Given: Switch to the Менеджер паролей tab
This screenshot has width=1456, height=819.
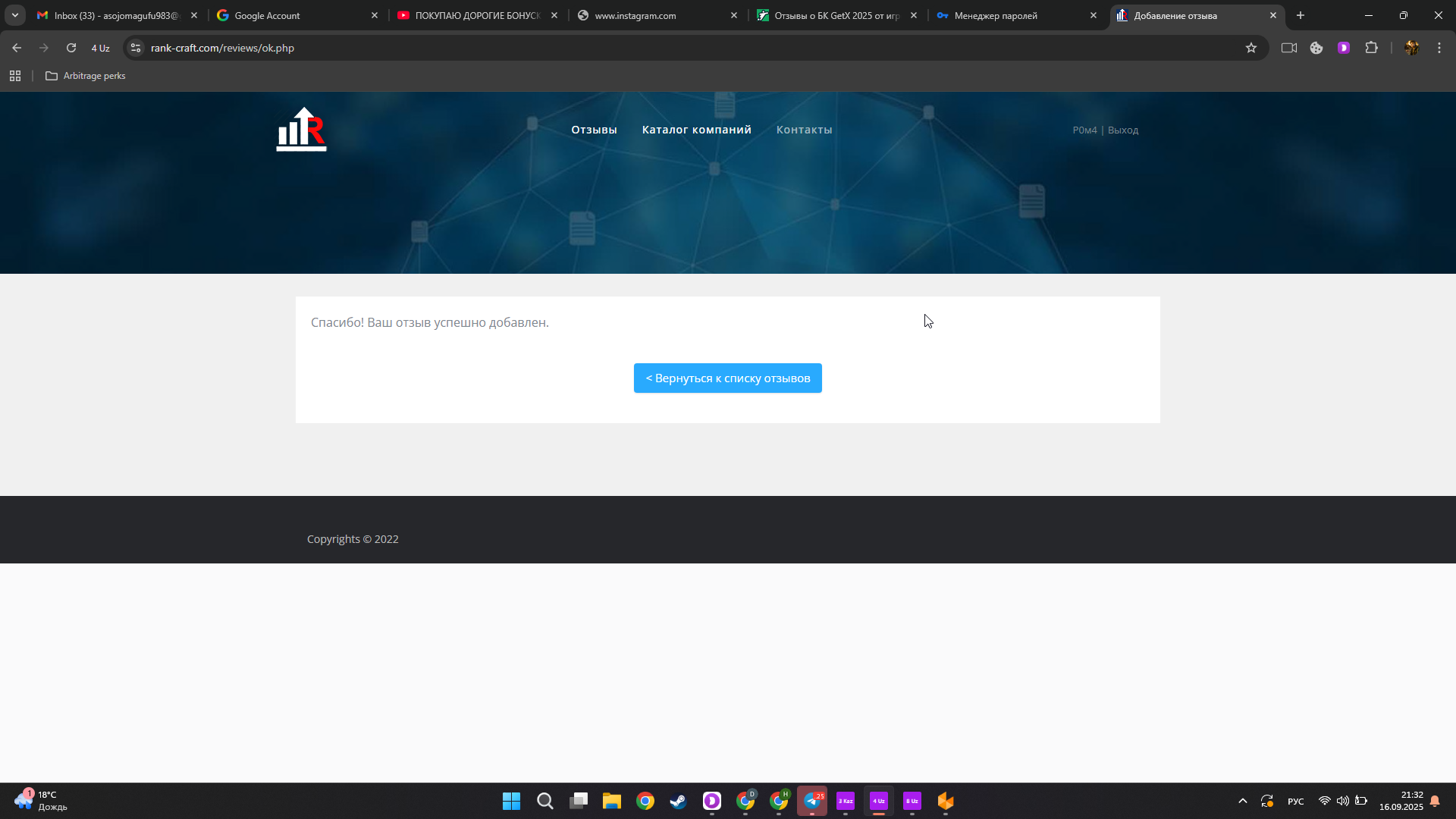Looking at the screenshot, I should [x=1015, y=15].
